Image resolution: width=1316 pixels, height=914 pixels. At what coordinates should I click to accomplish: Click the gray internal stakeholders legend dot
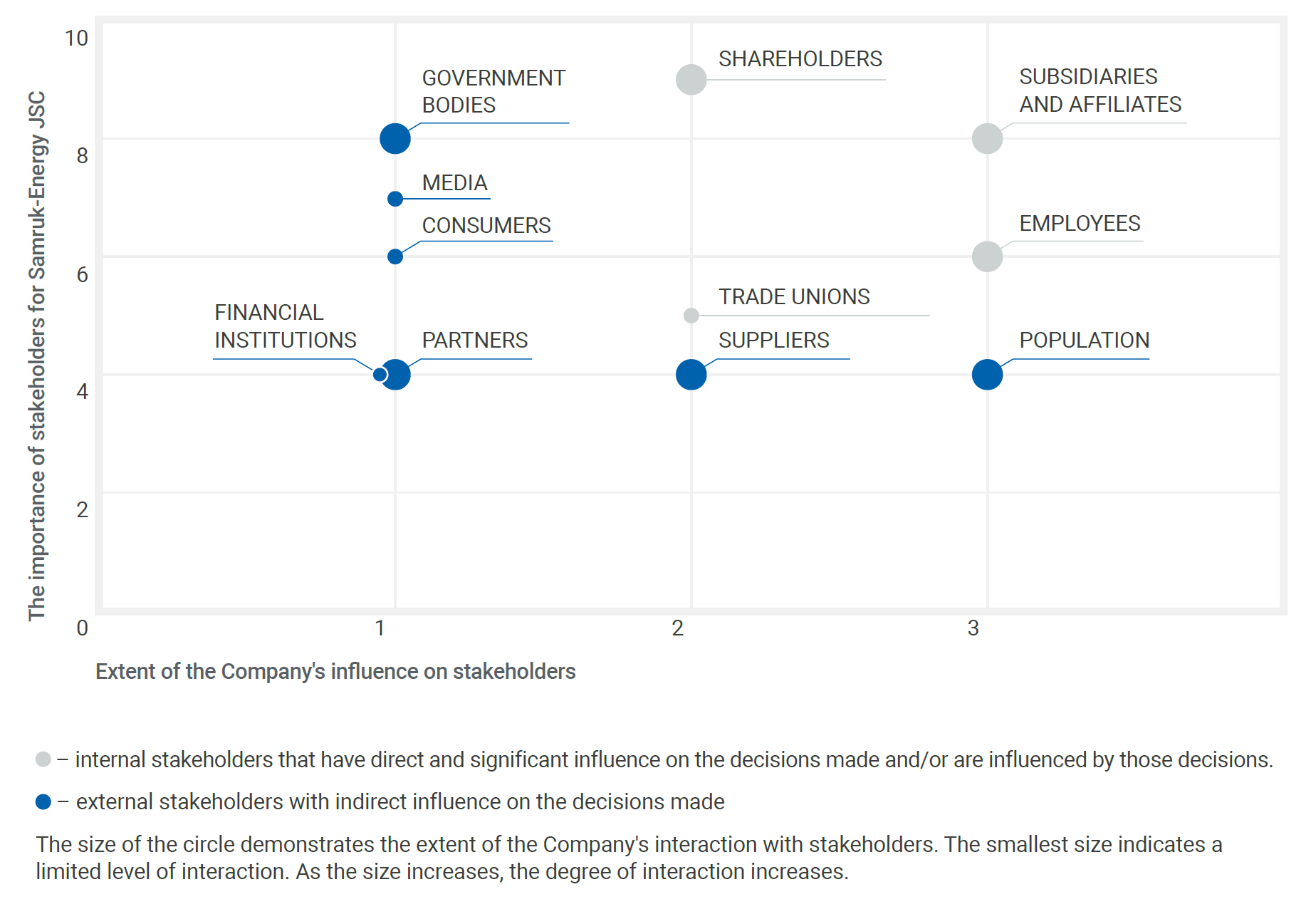pyautogui.click(x=43, y=759)
